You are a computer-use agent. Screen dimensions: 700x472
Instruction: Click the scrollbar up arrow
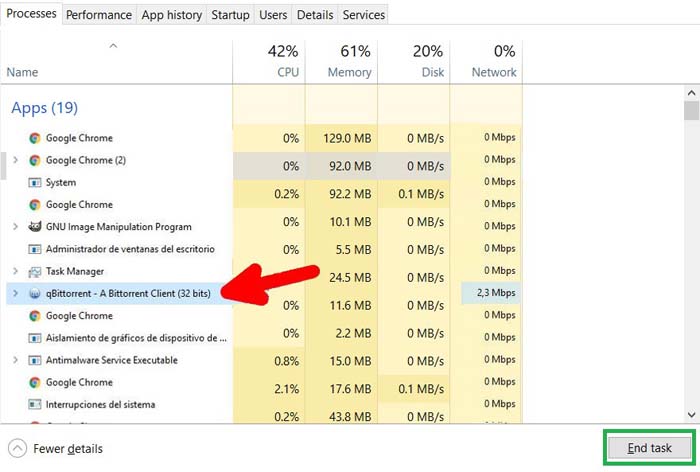tap(691, 93)
